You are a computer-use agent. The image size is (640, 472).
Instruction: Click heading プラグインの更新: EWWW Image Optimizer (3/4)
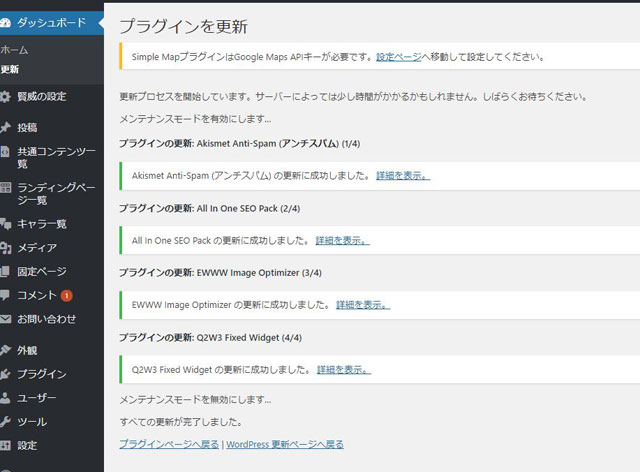pyautogui.click(x=220, y=273)
